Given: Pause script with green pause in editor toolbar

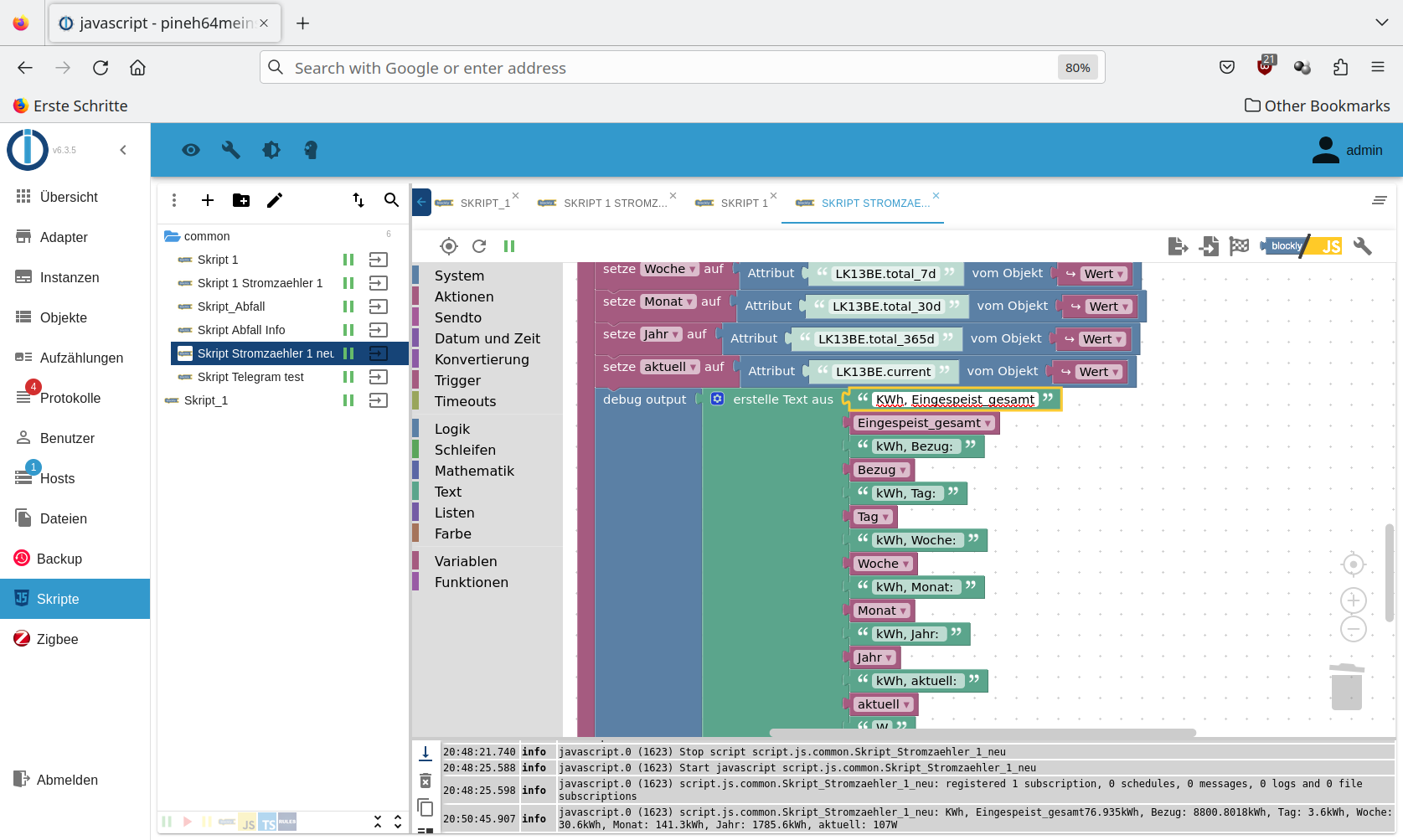Looking at the screenshot, I should pyautogui.click(x=509, y=246).
